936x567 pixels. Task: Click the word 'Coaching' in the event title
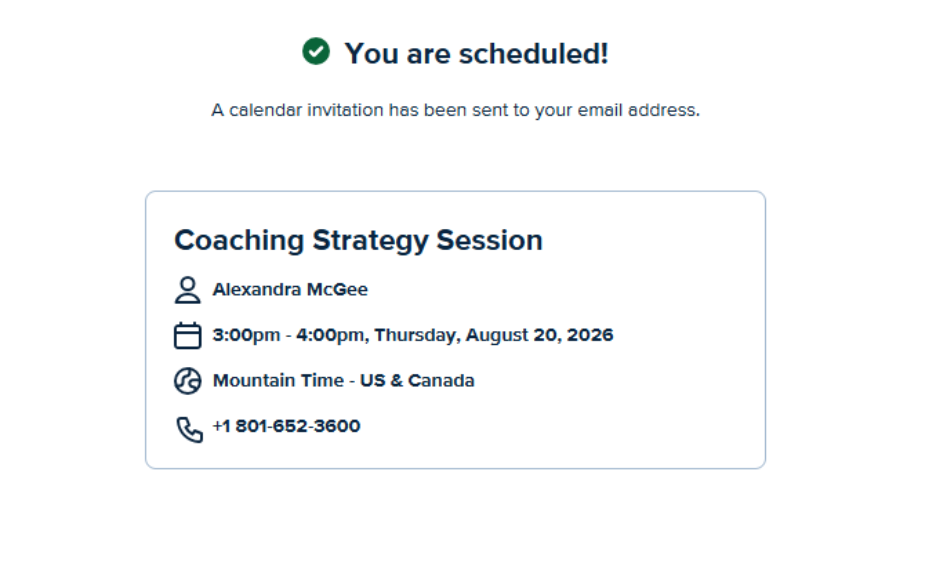tap(239, 241)
